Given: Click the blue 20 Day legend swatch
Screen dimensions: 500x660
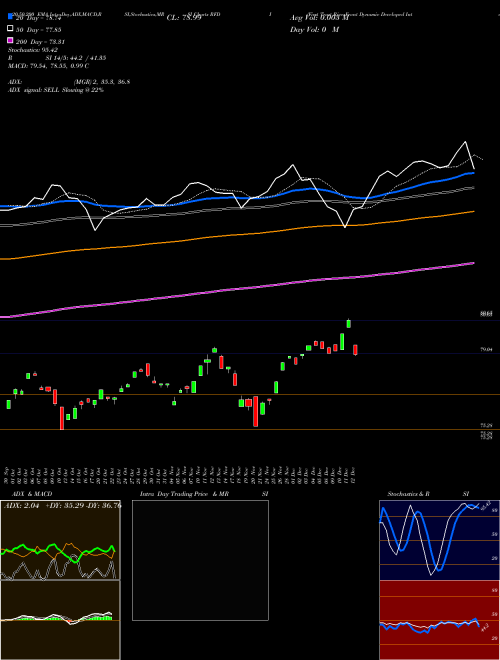Looking at the screenshot, I should point(10,16).
